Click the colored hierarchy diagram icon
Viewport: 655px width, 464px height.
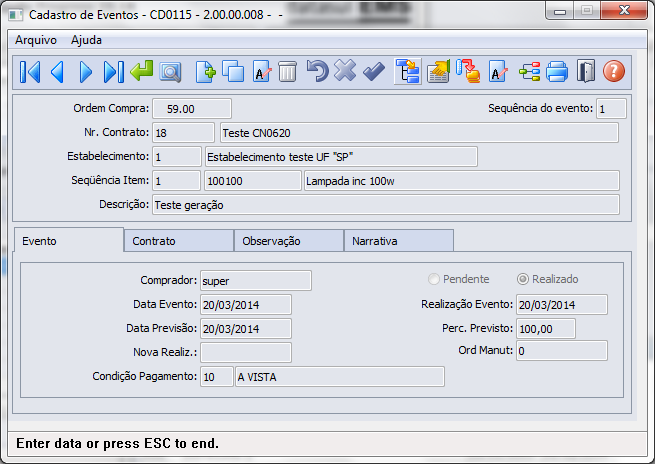[529, 72]
